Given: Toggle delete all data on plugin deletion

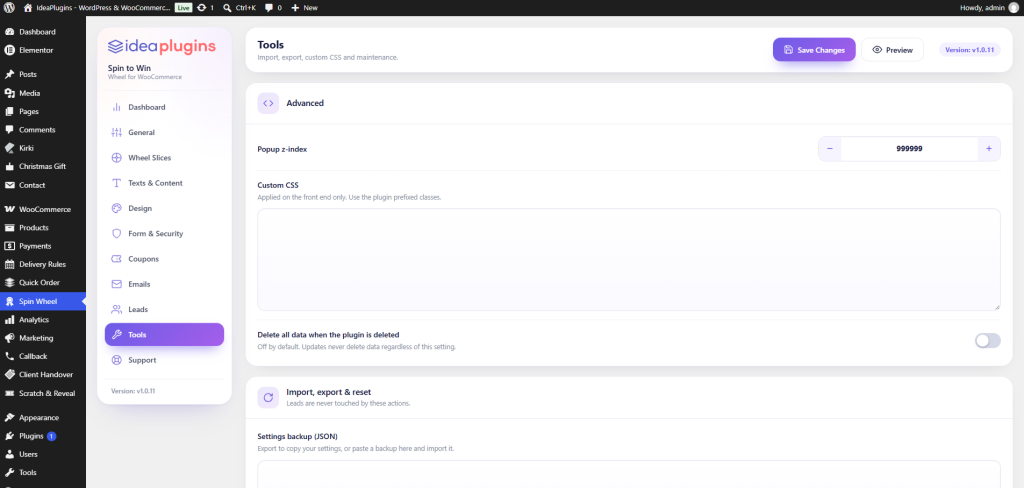Looking at the screenshot, I should (x=987, y=340).
